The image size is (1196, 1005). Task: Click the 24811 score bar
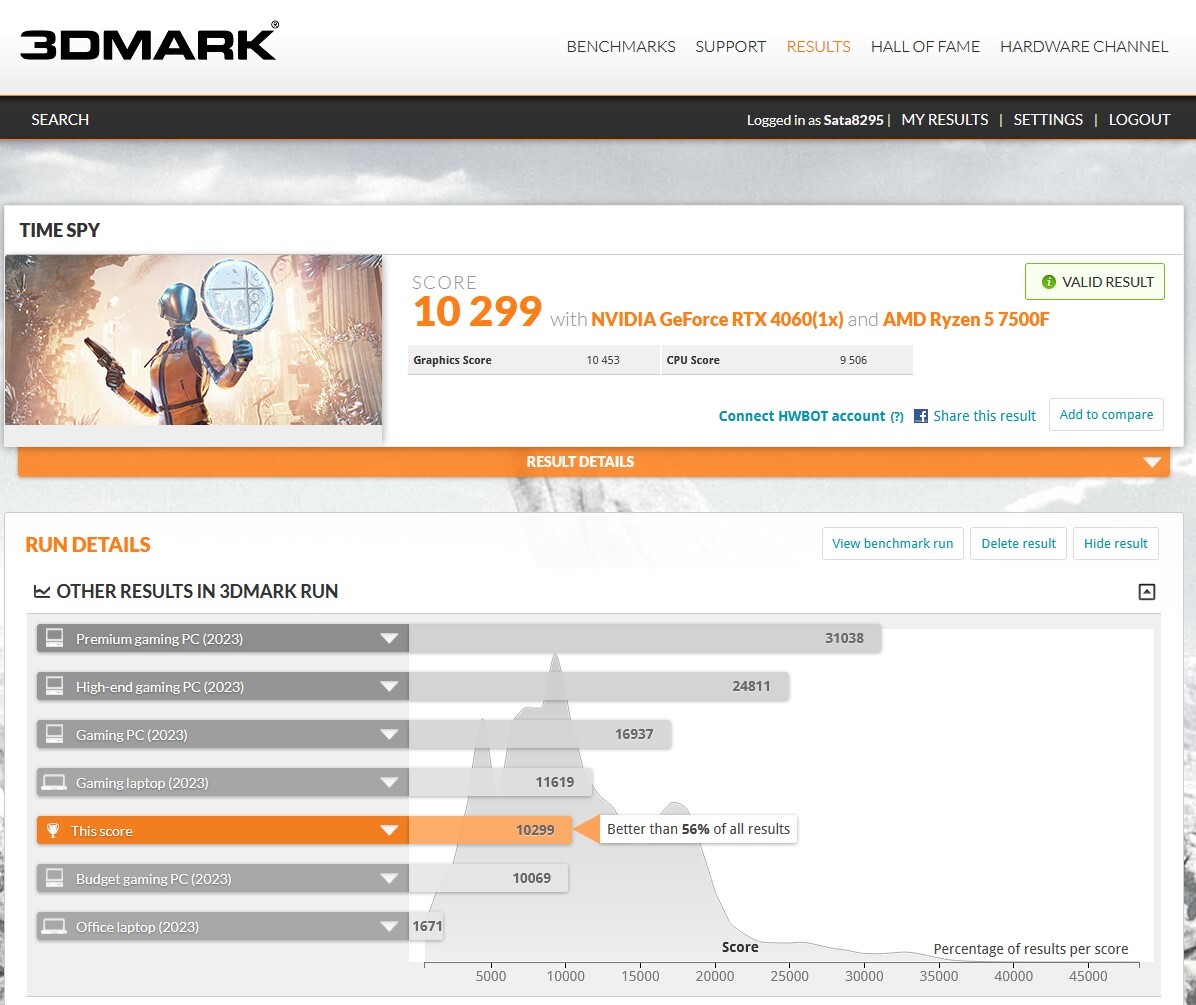click(599, 686)
